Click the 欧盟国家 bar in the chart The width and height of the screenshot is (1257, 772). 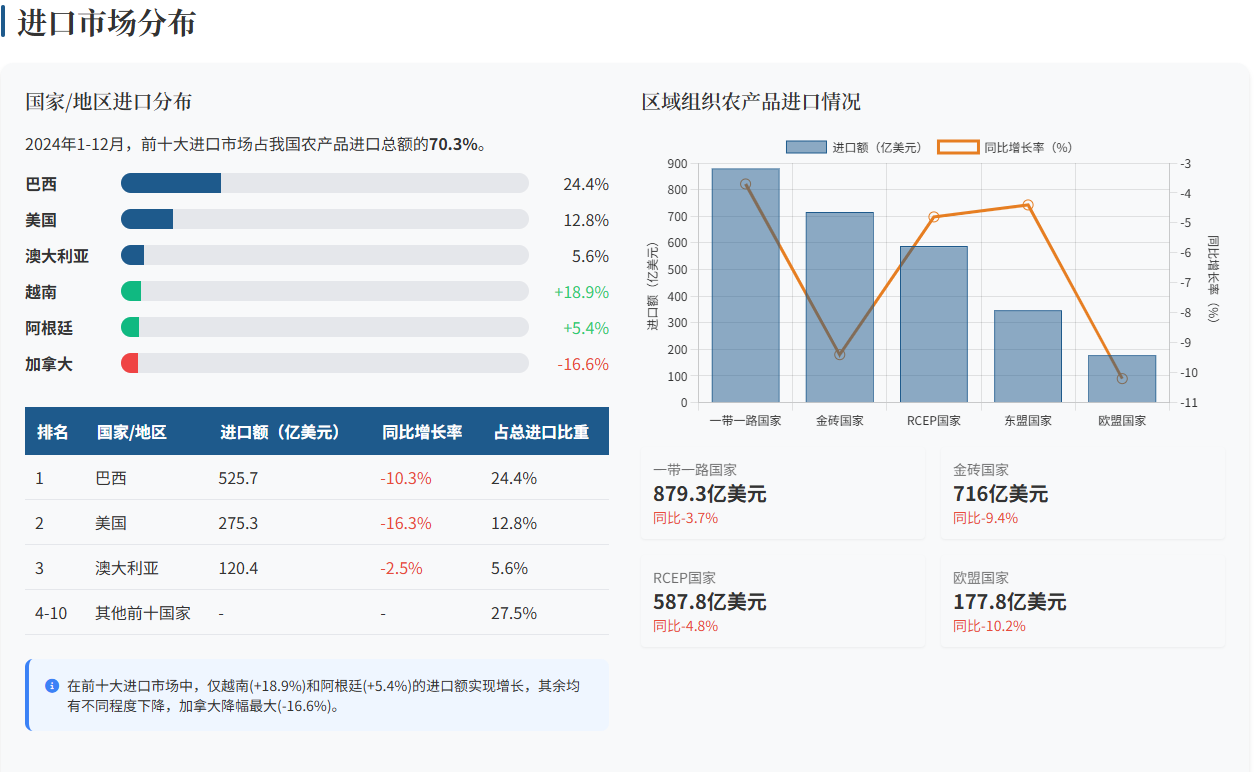pos(1121,380)
